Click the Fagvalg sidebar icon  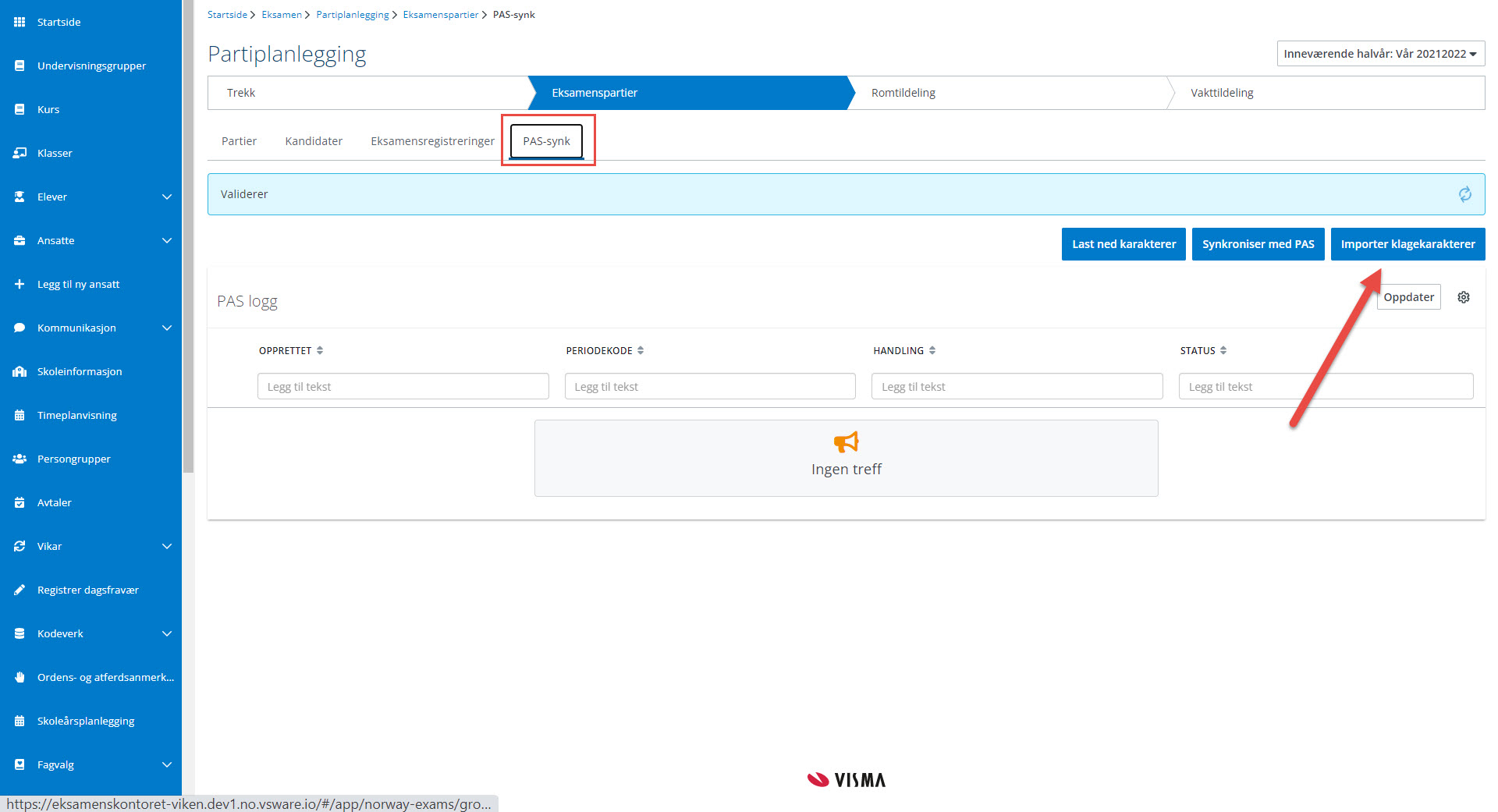tap(20, 764)
